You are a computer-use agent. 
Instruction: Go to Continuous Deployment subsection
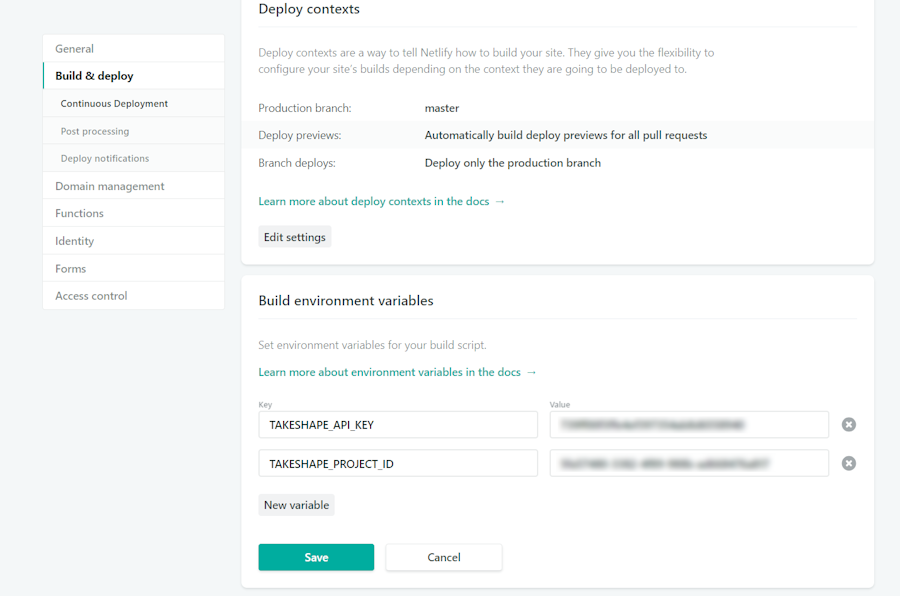point(133,103)
